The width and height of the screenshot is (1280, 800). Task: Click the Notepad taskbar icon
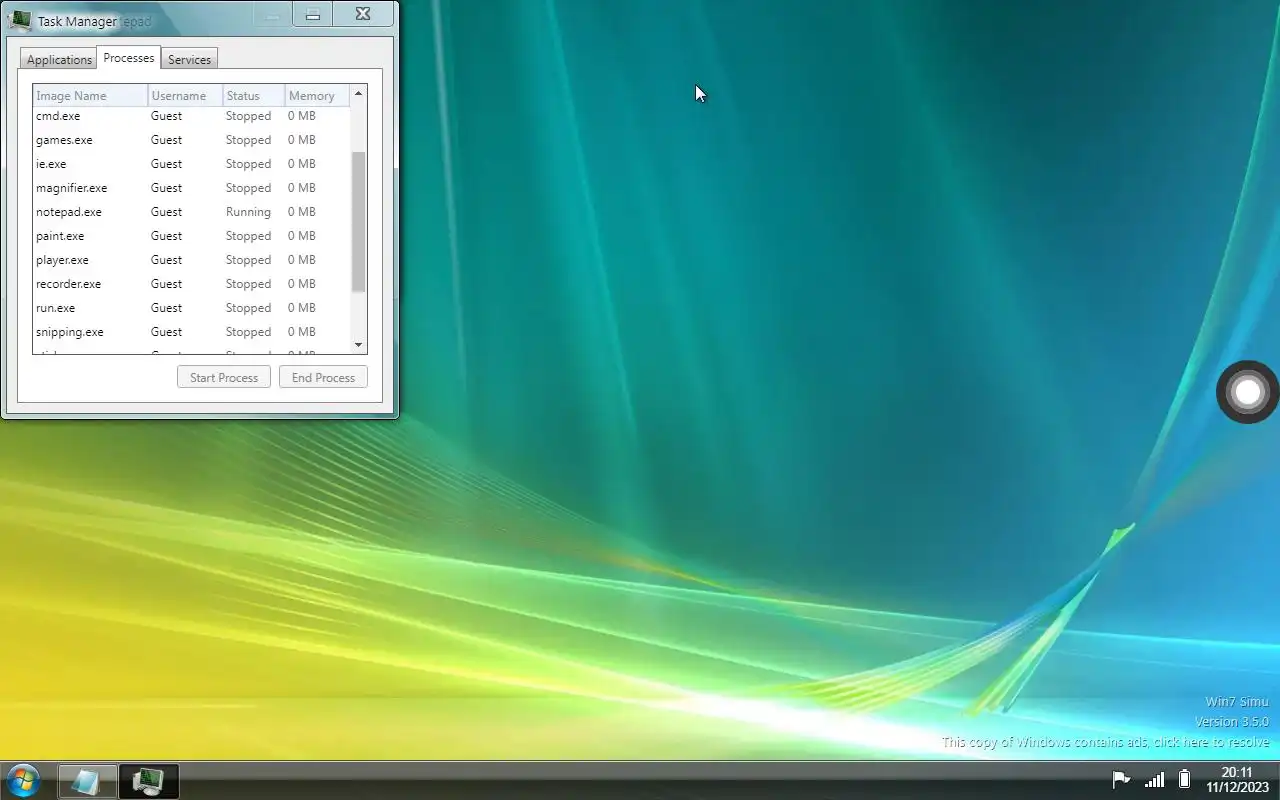87,781
